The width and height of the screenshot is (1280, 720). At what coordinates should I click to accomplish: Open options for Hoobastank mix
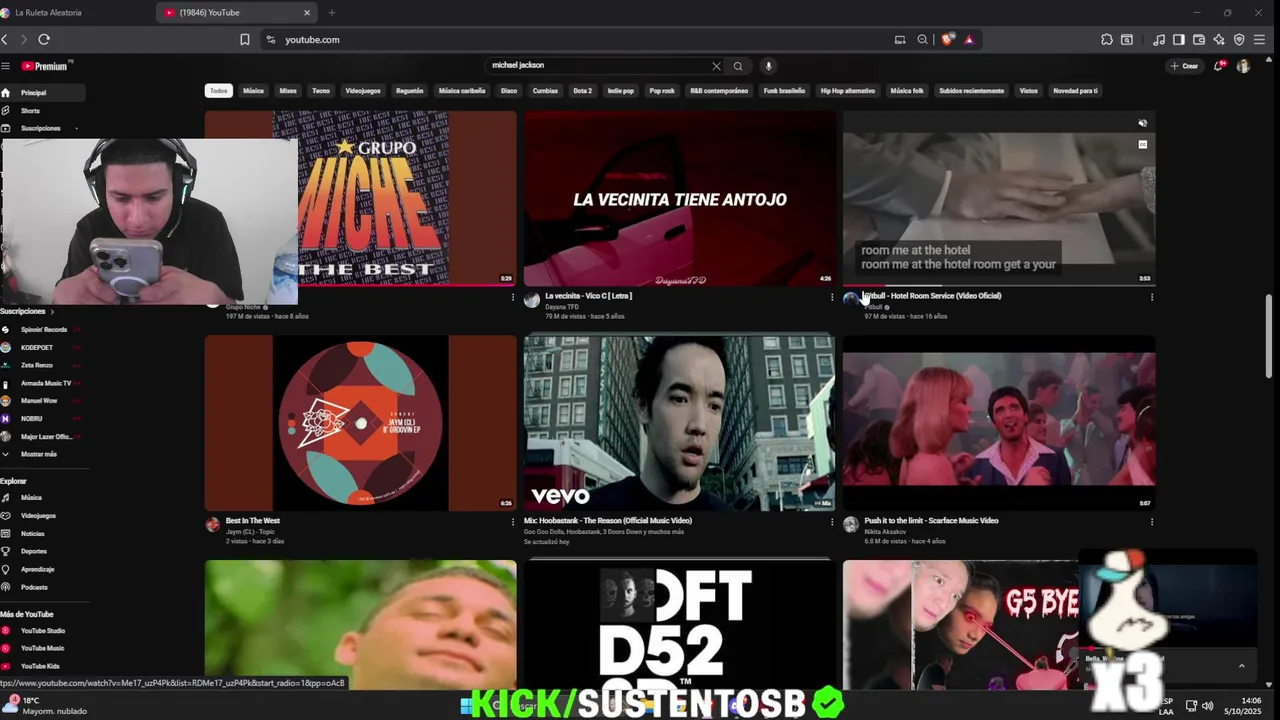click(x=832, y=522)
